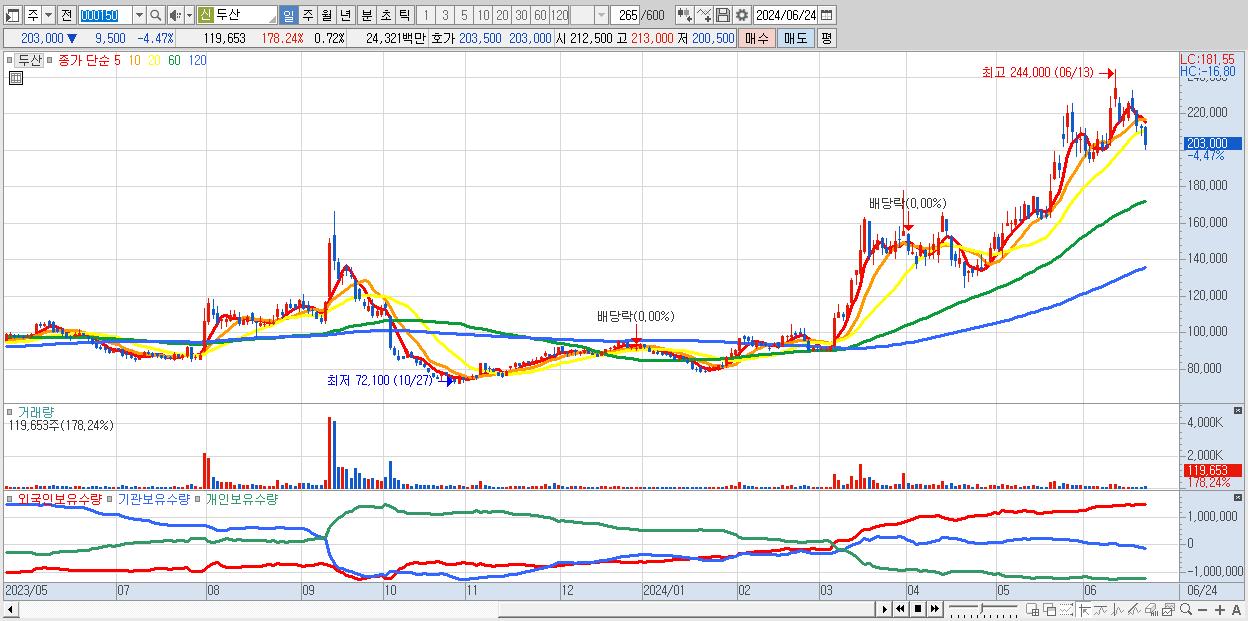The width and height of the screenshot is (1248, 621).
Task: Select the 분 minute chart period
Action: click(x=366, y=15)
